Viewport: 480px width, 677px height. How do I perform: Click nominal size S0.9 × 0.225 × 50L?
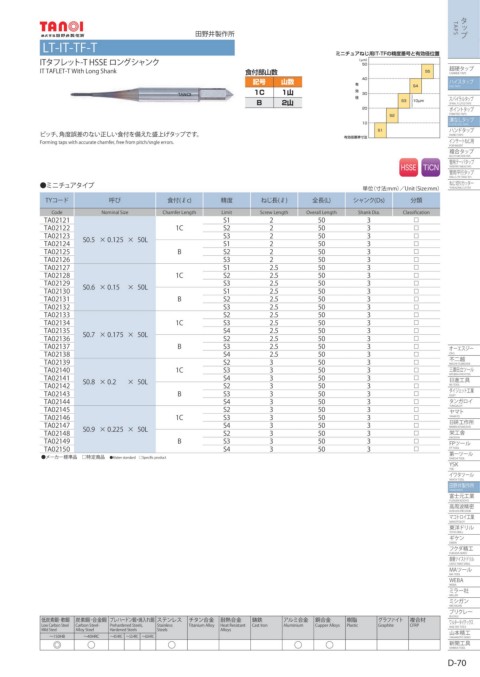pyautogui.click(x=115, y=430)
